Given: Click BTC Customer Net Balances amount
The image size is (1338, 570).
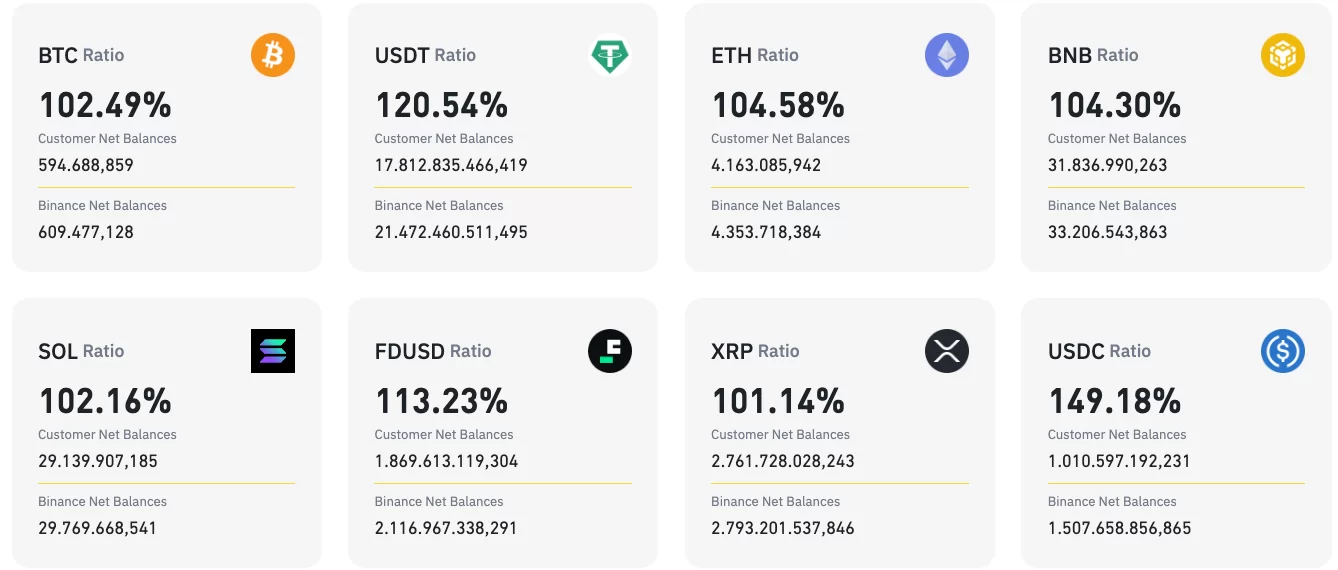Looking at the screenshot, I should pos(86,165).
